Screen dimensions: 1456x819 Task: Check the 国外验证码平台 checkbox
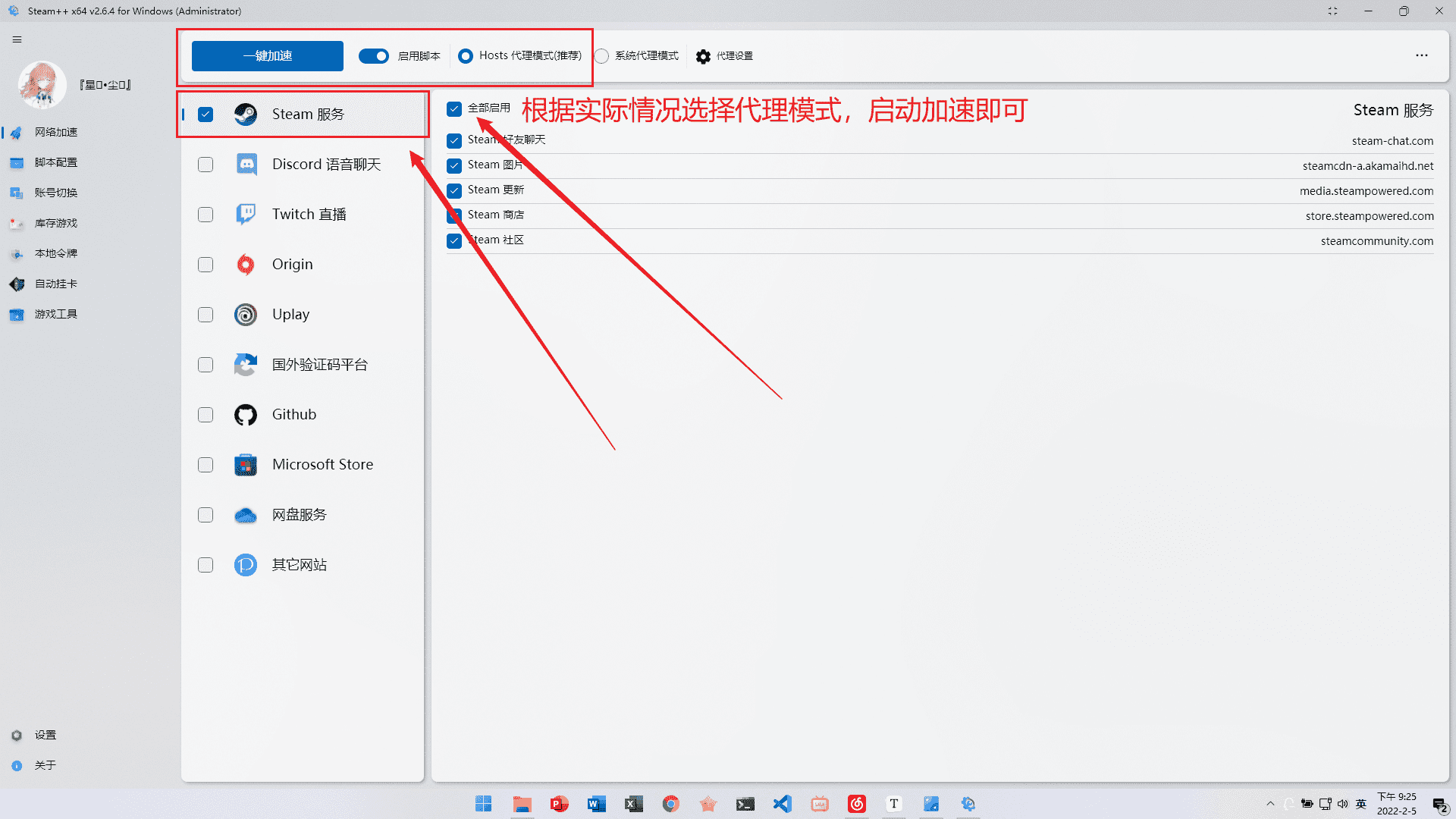(206, 365)
